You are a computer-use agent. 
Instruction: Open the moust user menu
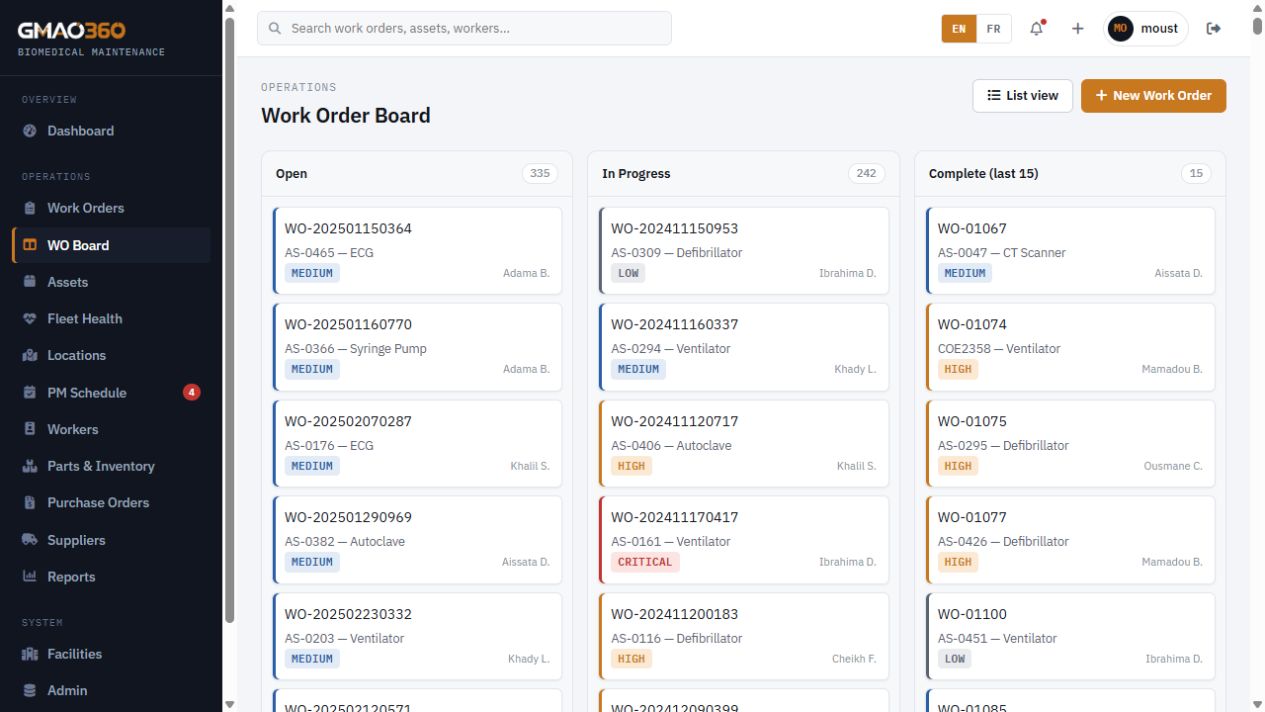pyautogui.click(x=1146, y=28)
